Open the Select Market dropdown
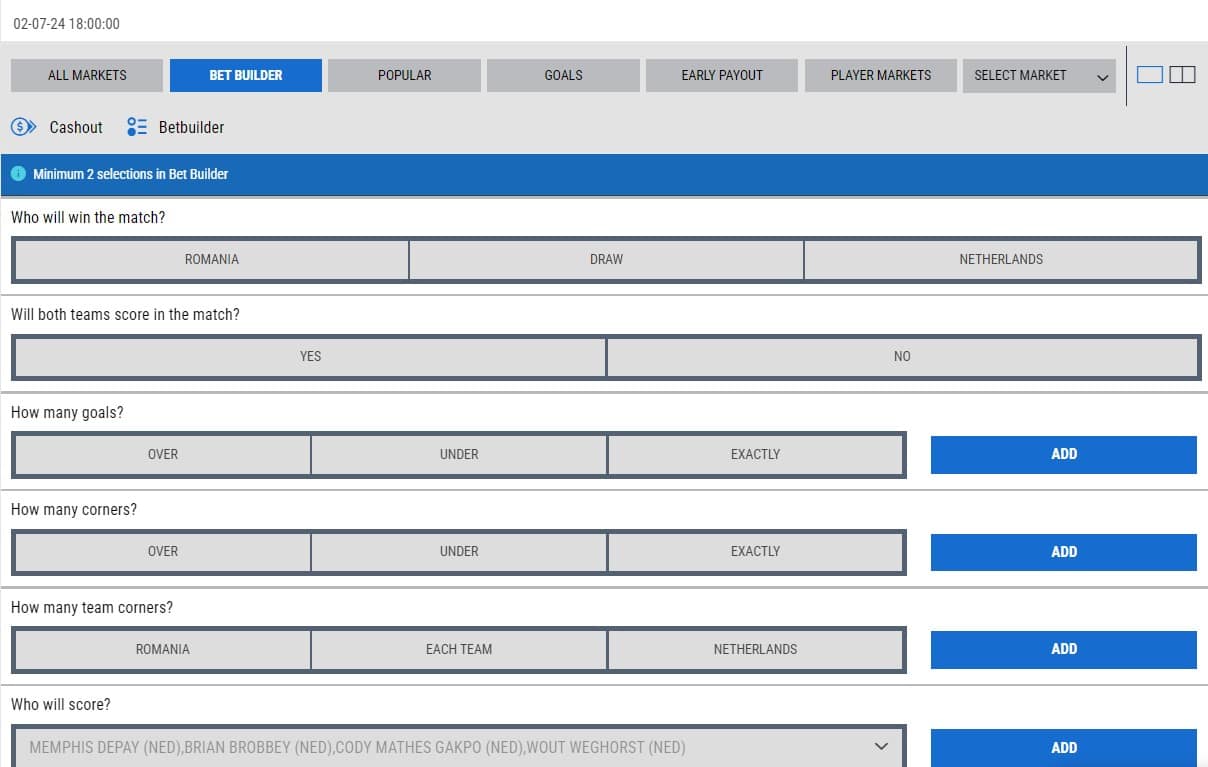Screen dimensions: 1208x767 1039,76
